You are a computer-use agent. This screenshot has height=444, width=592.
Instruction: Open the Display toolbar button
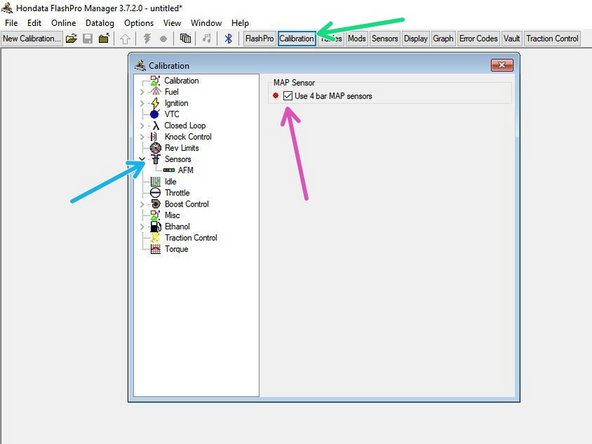pos(415,39)
